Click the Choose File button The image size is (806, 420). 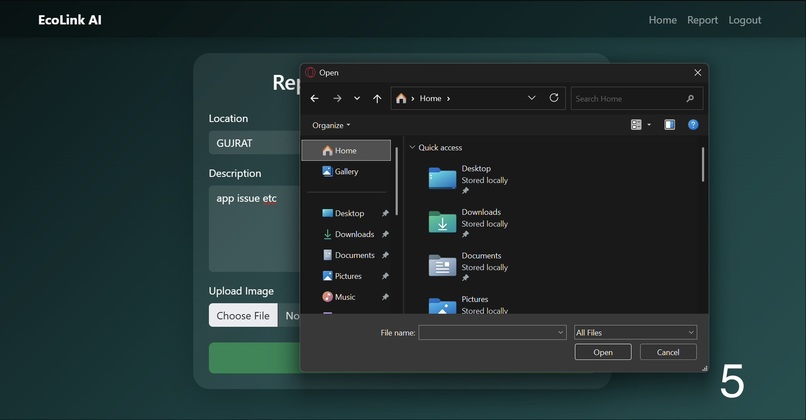(x=243, y=316)
